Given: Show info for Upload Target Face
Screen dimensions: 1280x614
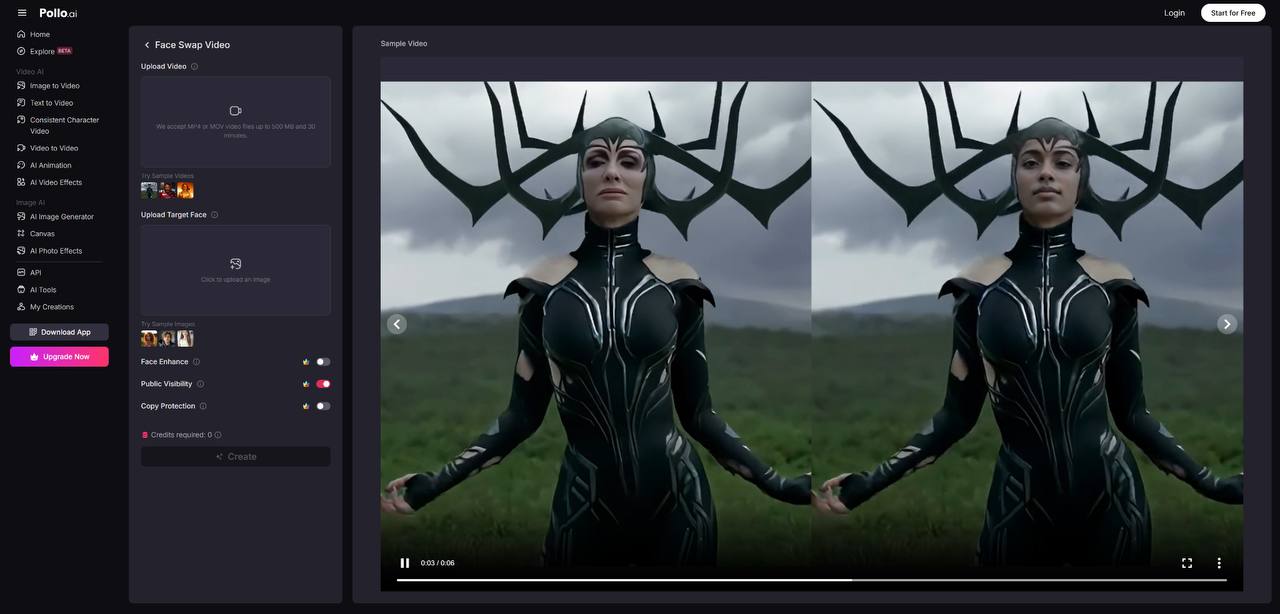Looking at the screenshot, I should coord(214,215).
